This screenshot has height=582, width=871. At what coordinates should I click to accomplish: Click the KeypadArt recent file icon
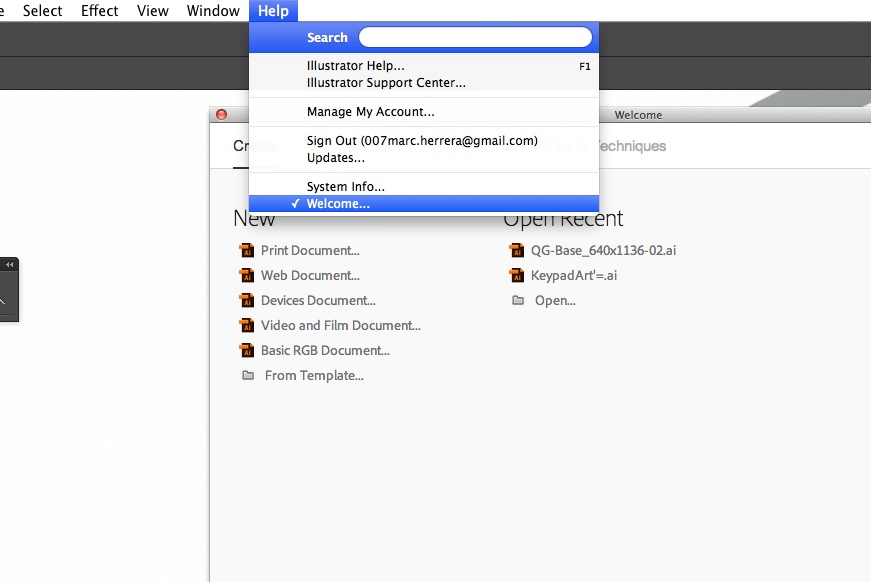click(517, 275)
